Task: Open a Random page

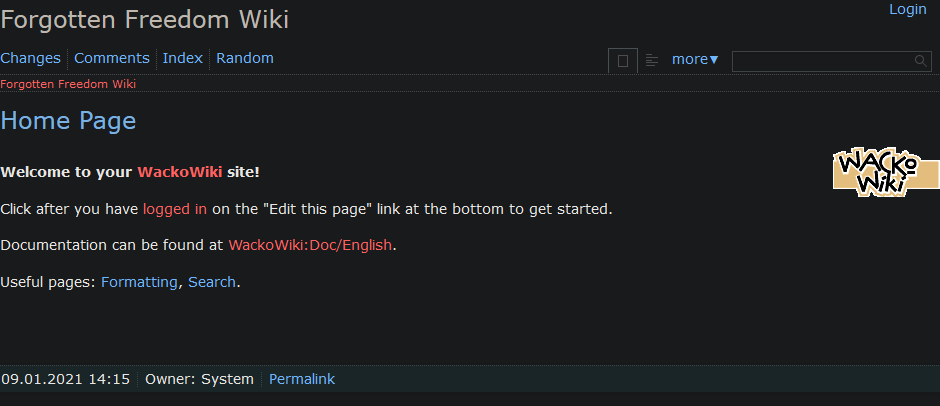Action: (245, 58)
